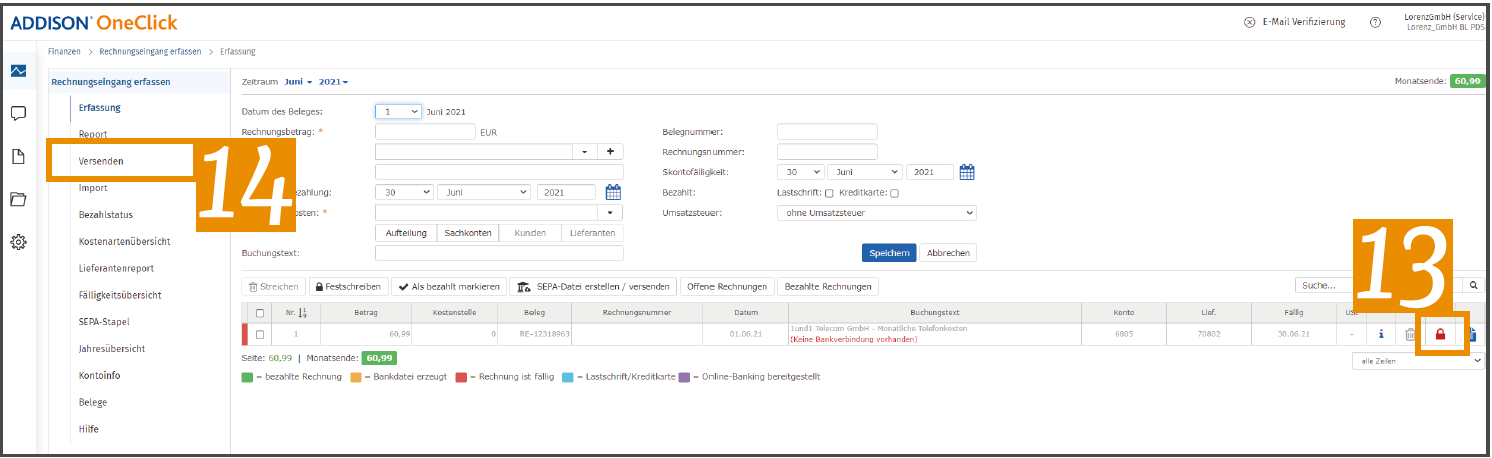Focus the Belegnummer input field
Image resolution: width=1492 pixels, height=458 pixels.
click(827, 131)
